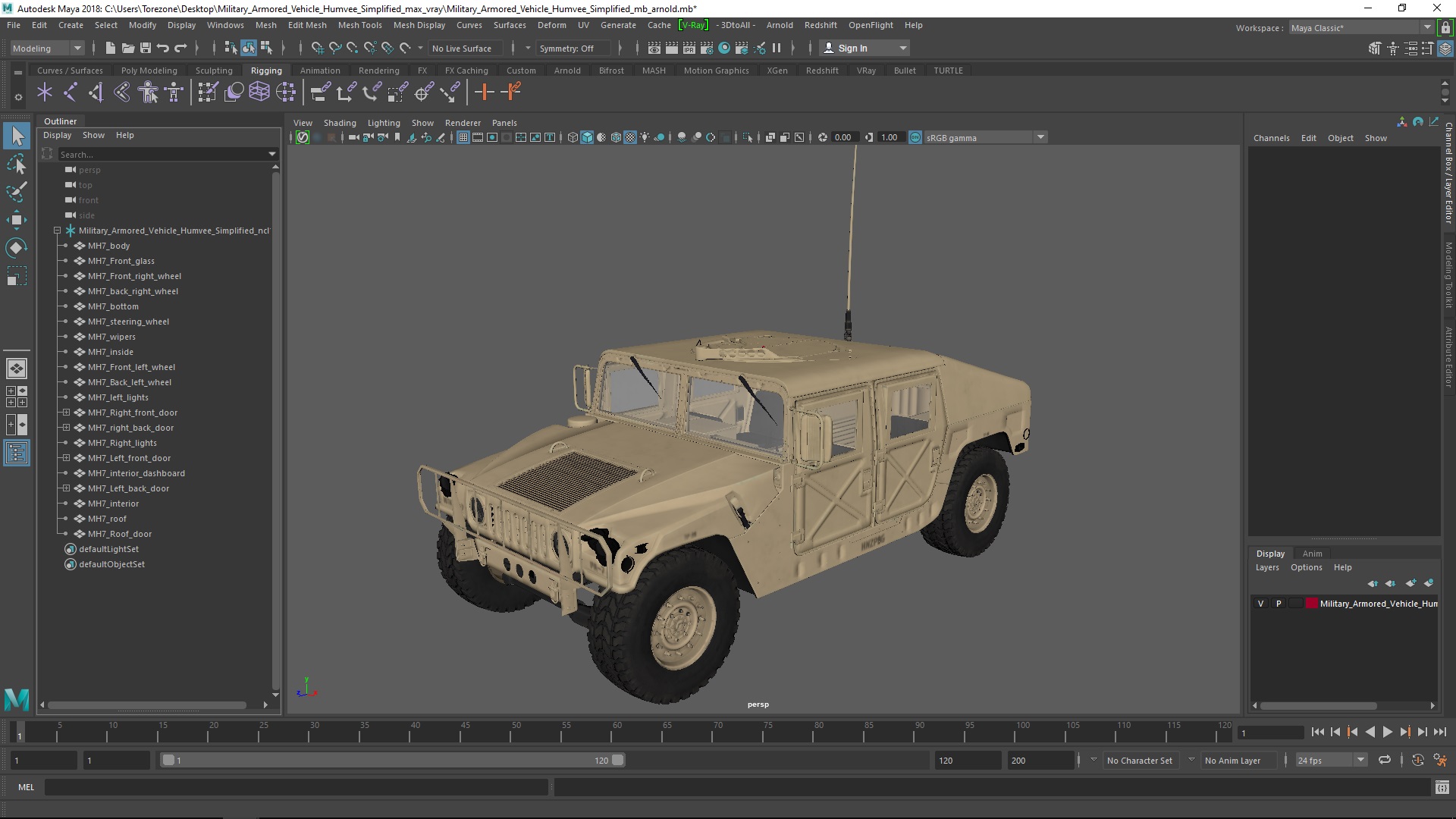Viewport: 1456px width, 819px height.
Task: Switch to the Poly Modeling shelf tab
Action: 149,71
